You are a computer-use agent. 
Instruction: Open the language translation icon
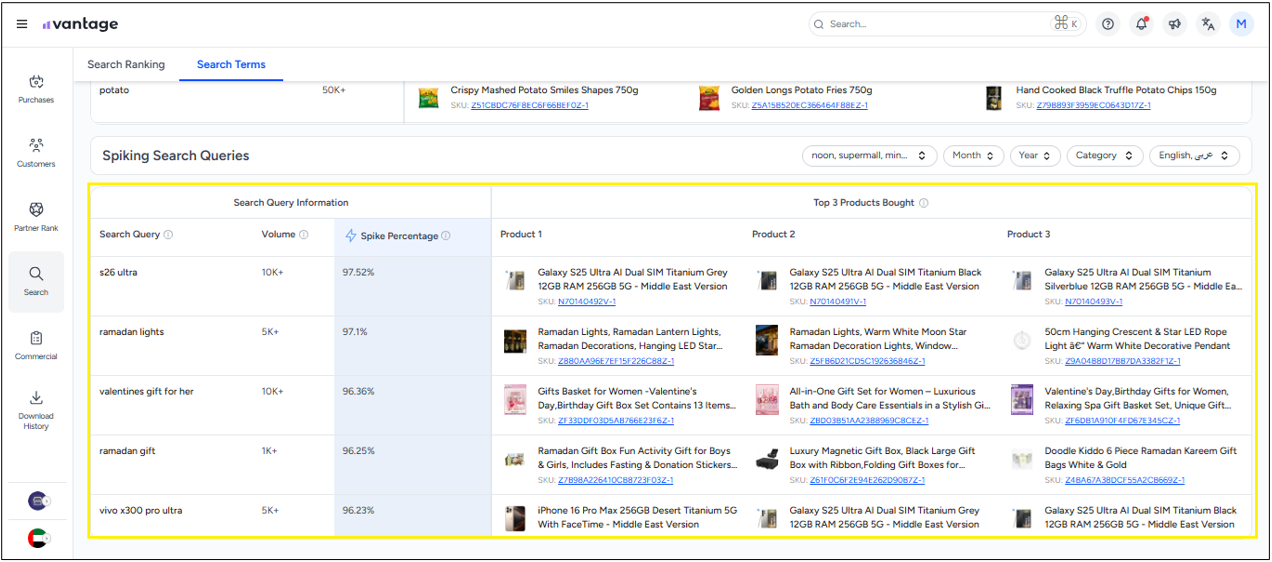point(1208,24)
